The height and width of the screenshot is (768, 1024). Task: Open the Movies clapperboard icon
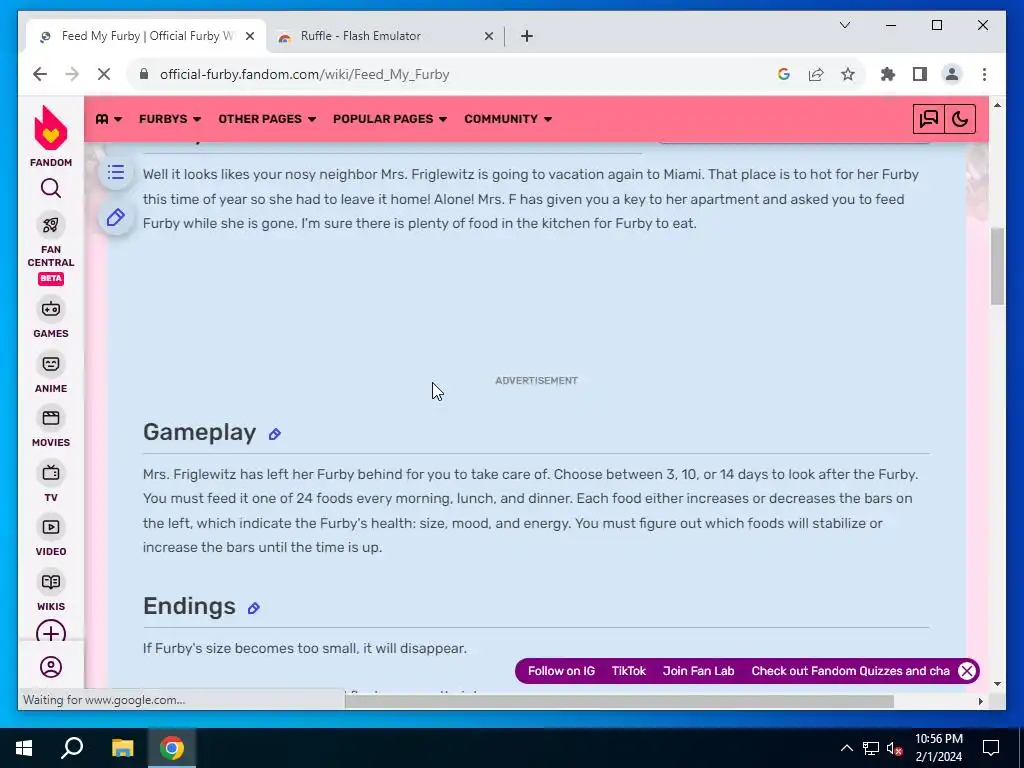[x=50, y=418]
